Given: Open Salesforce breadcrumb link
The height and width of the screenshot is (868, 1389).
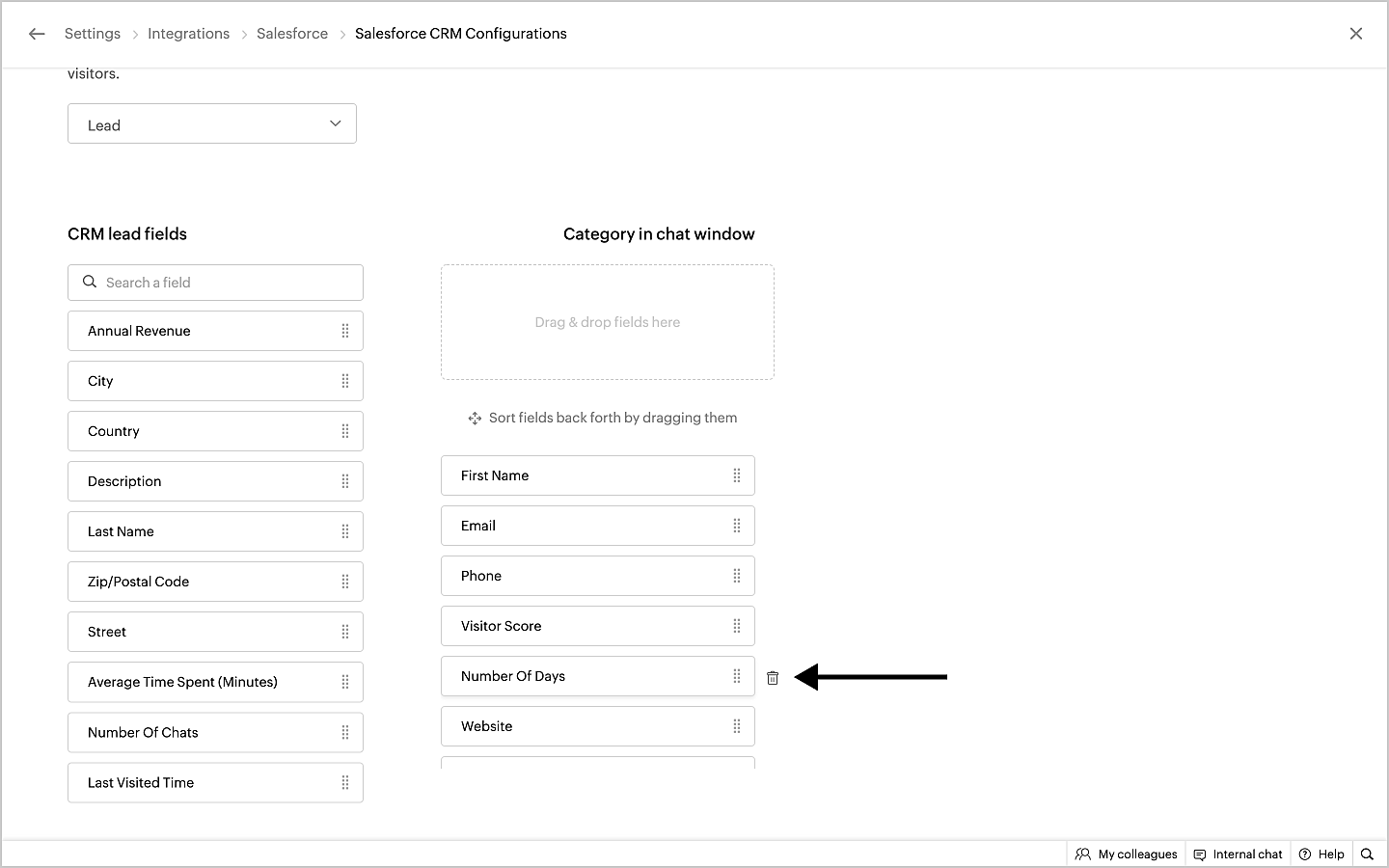Looking at the screenshot, I should click(292, 34).
